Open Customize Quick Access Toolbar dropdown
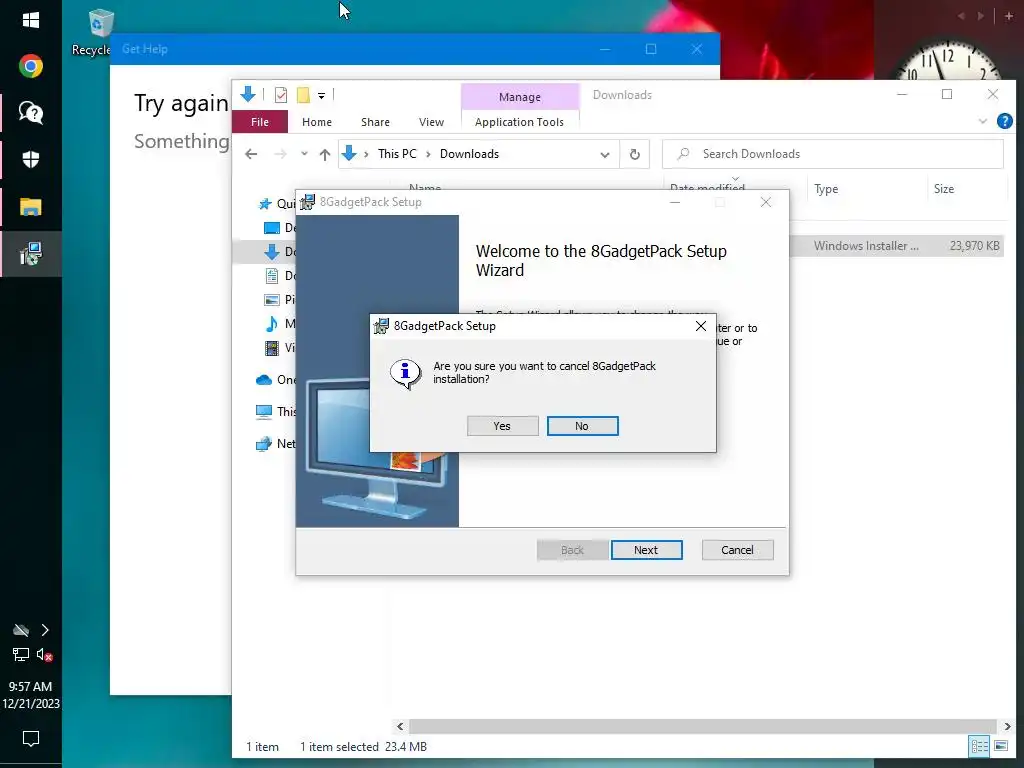 click(x=321, y=95)
